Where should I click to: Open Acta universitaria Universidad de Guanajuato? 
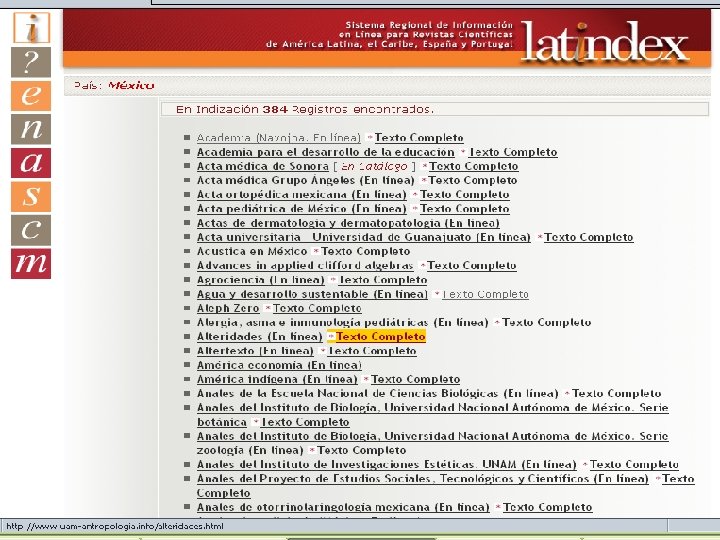click(x=364, y=237)
